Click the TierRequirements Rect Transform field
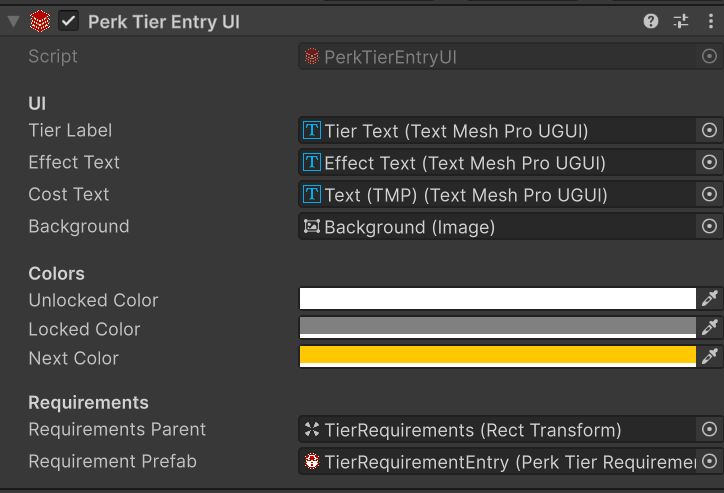The width and height of the screenshot is (724, 493). coord(497,430)
